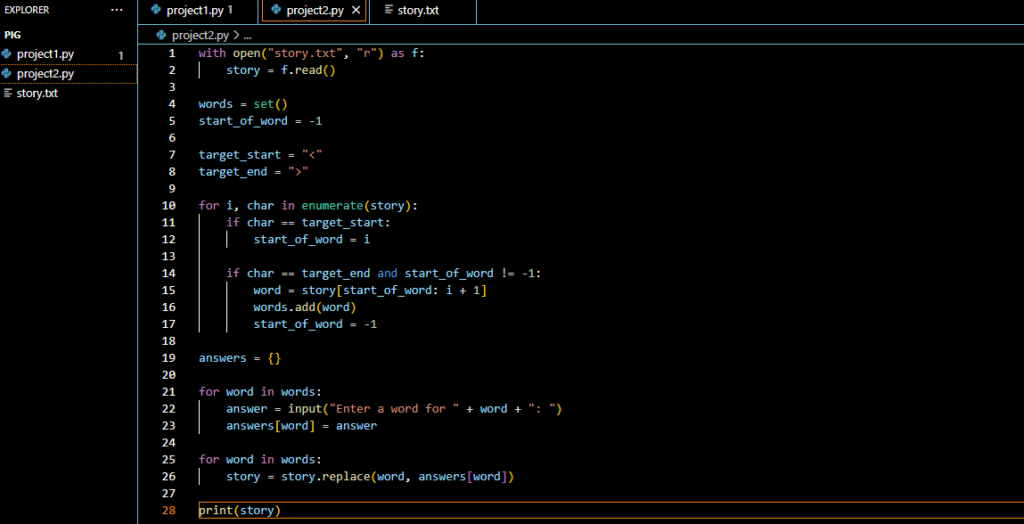
Task: Click Python icon on project2.py tab
Action: click(276, 11)
